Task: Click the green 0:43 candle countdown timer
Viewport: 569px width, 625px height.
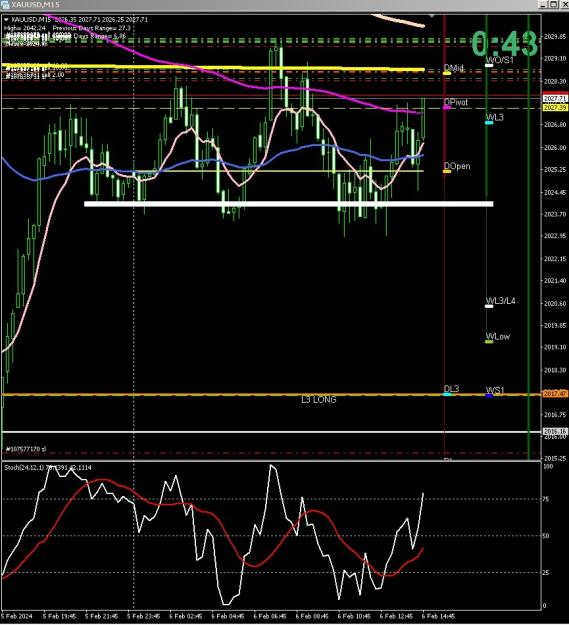Action: (505, 44)
